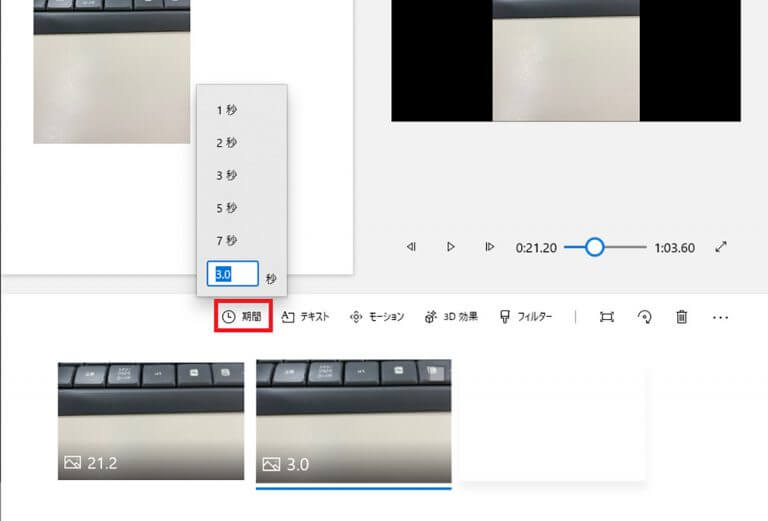The image size is (768, 521).
Task: Open the 3D 効果 effects tool
Action: point(451,317)
